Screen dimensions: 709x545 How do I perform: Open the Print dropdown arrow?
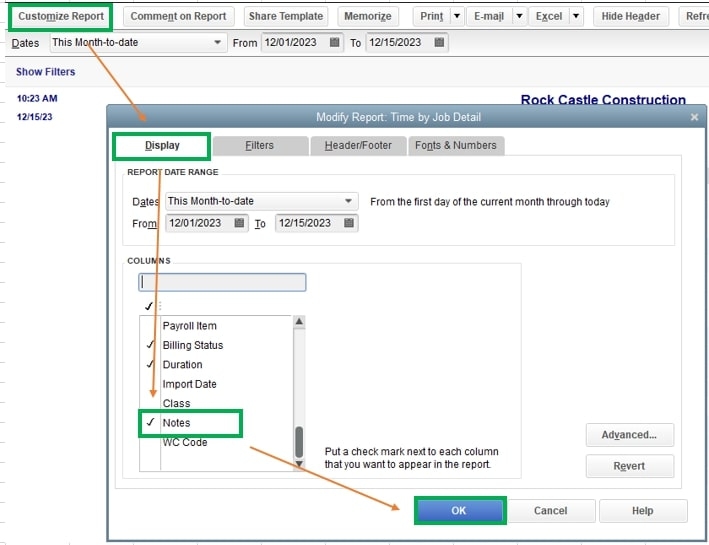point(457,16)
